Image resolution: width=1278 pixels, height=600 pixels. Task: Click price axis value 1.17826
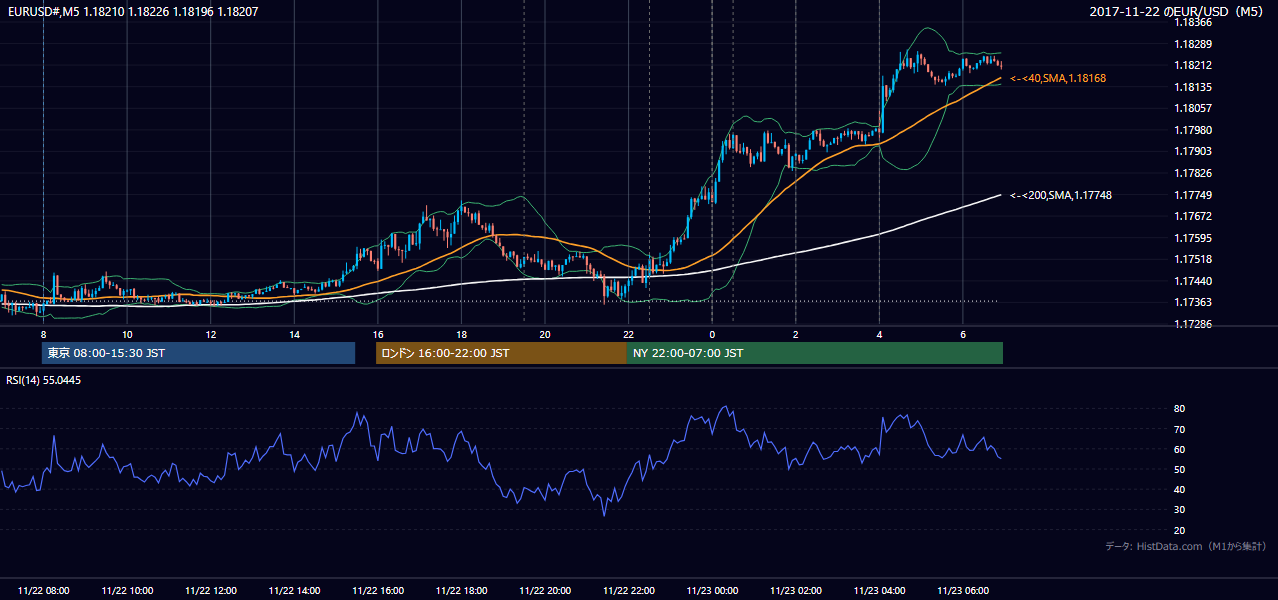click(1193, 173)
